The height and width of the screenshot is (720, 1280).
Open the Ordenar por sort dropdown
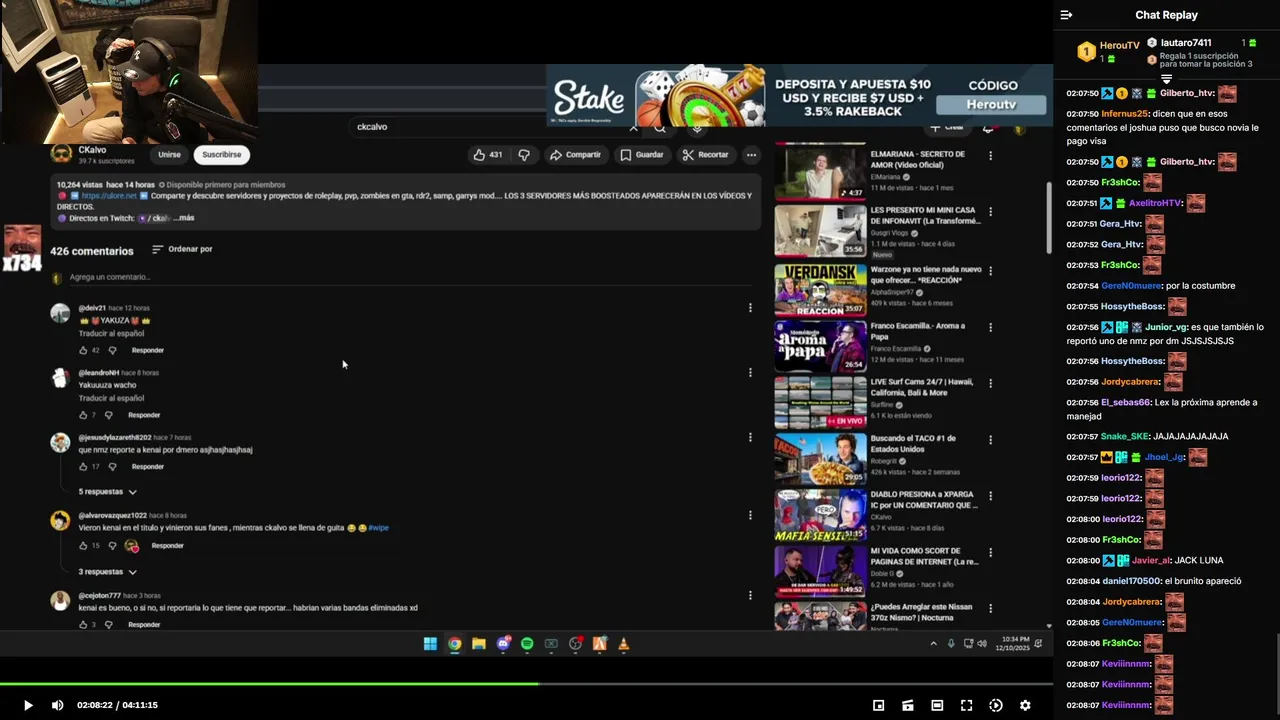tap(182, 249)
